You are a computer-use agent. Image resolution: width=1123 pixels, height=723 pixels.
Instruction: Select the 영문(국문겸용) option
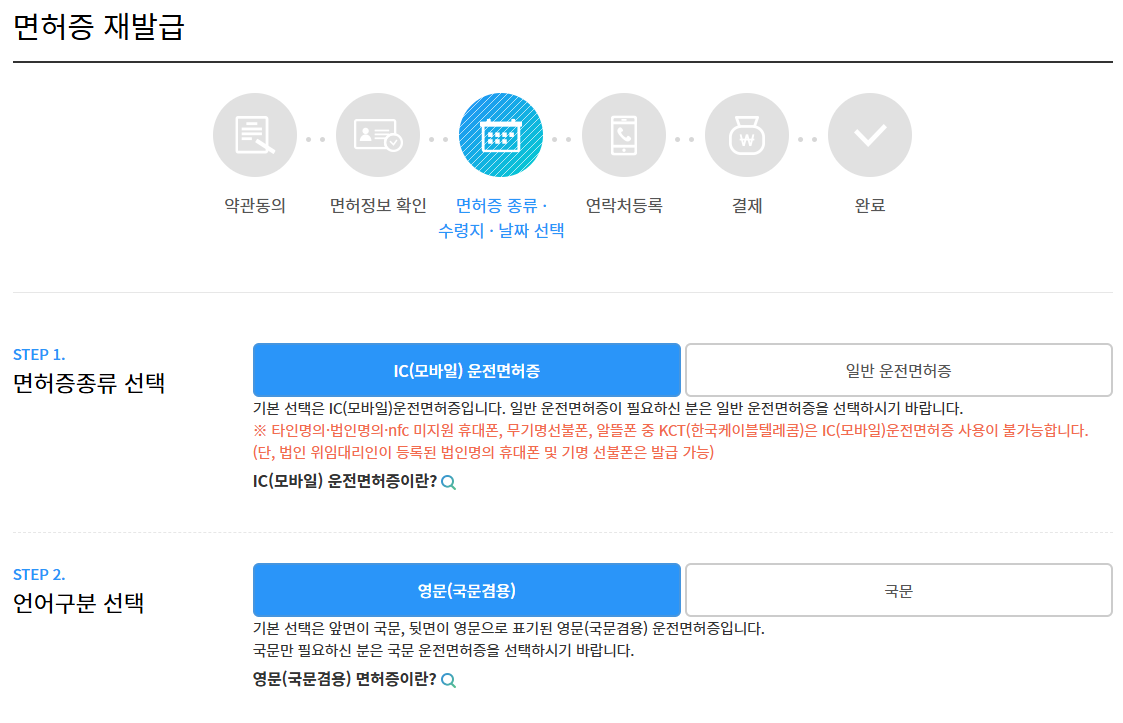click(468, 590)
